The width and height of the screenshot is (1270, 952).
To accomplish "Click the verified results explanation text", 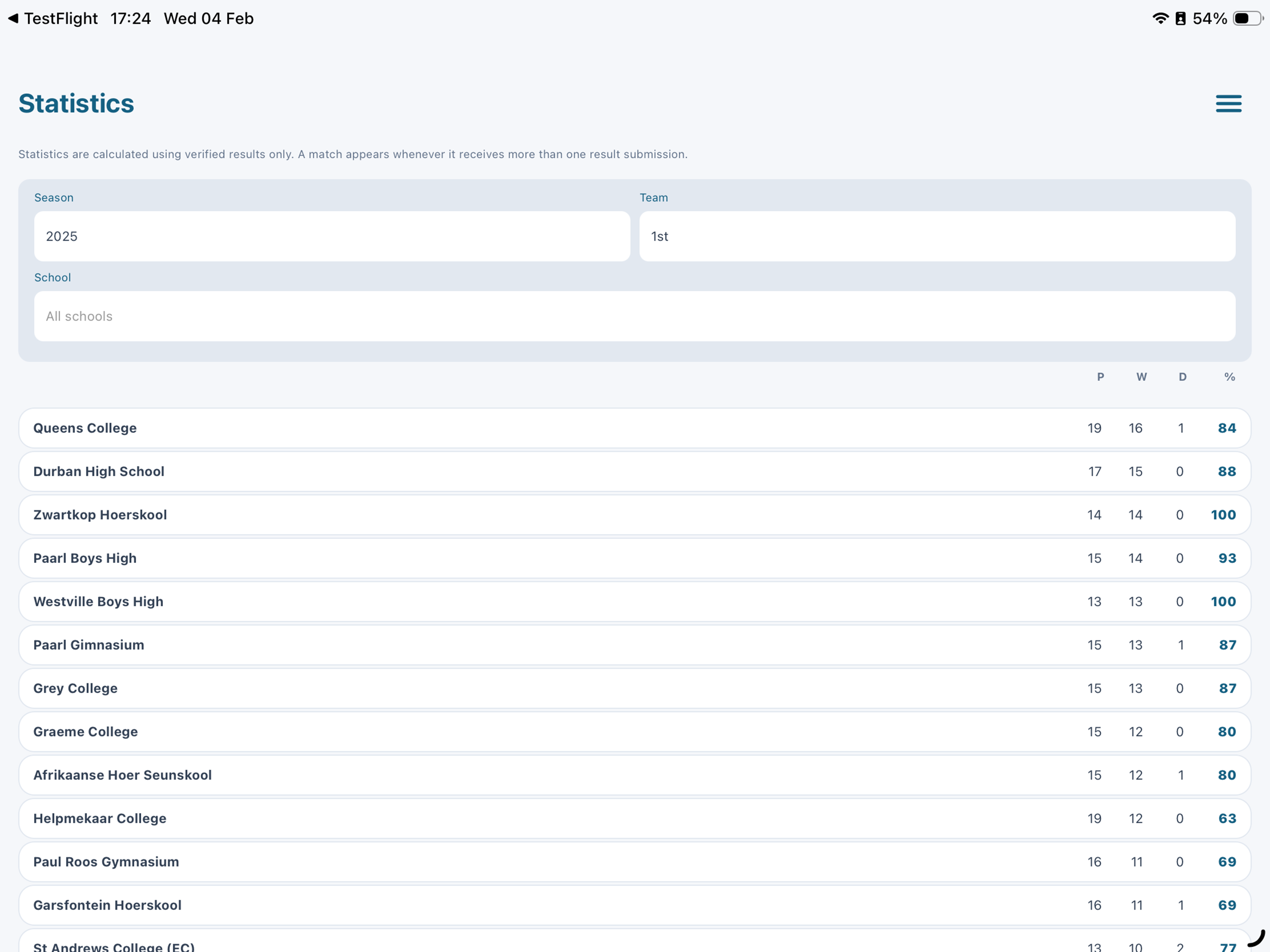I will click(x=353, y=155).
